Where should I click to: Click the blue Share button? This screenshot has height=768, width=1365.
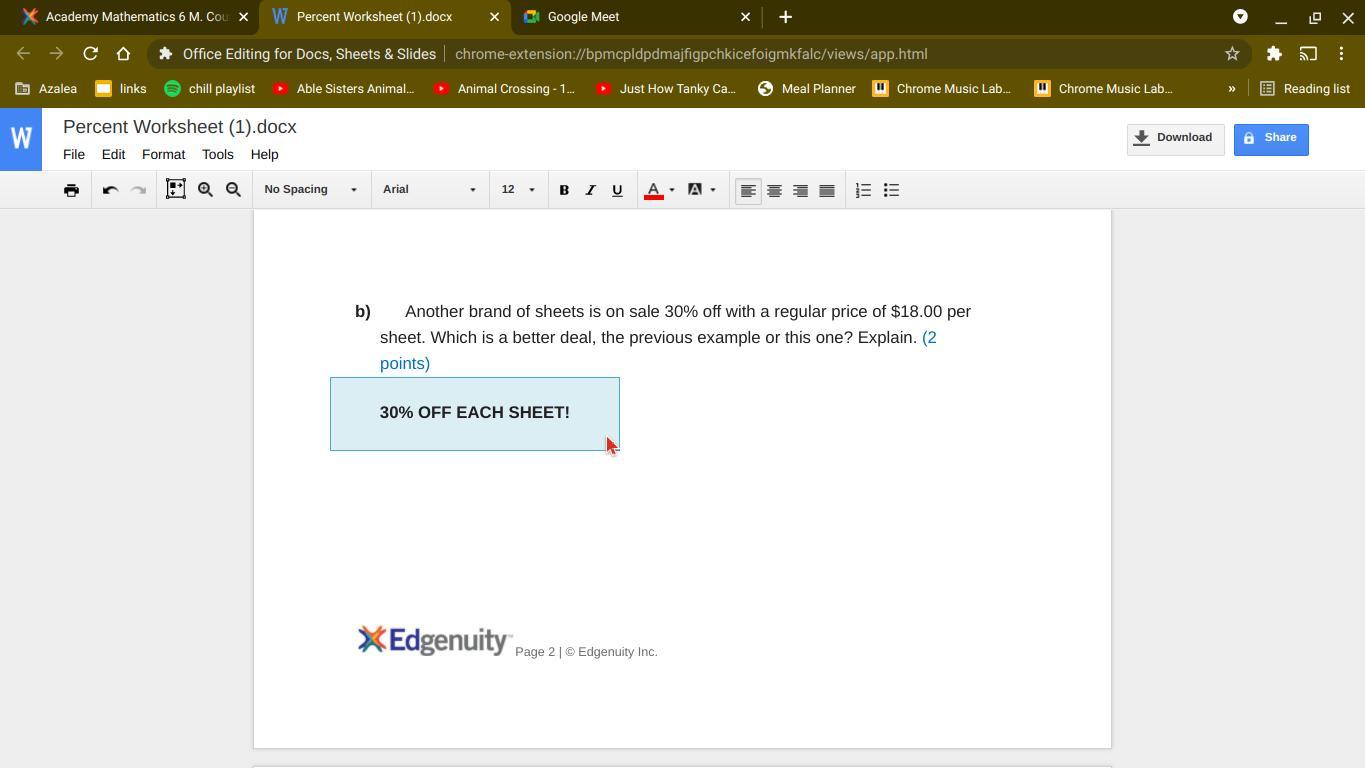(1271, 139)
